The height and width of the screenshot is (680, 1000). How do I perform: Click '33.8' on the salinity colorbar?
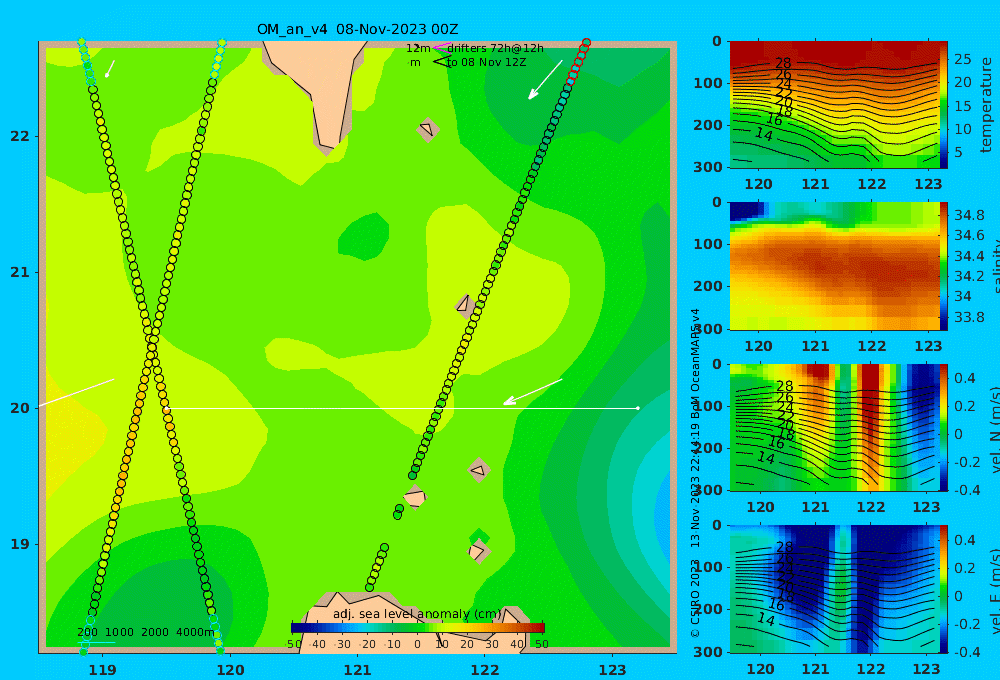(969, 317)
